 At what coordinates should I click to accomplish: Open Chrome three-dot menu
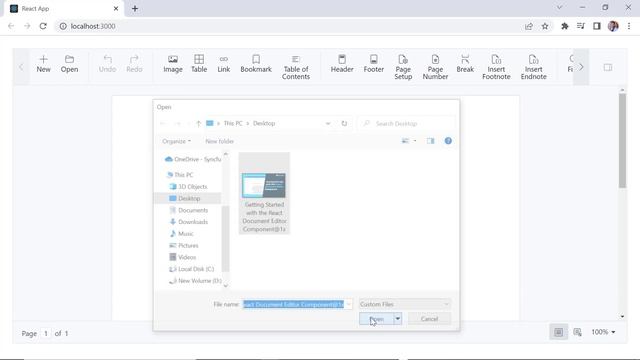pyautogui.click(x=629, y=26)
